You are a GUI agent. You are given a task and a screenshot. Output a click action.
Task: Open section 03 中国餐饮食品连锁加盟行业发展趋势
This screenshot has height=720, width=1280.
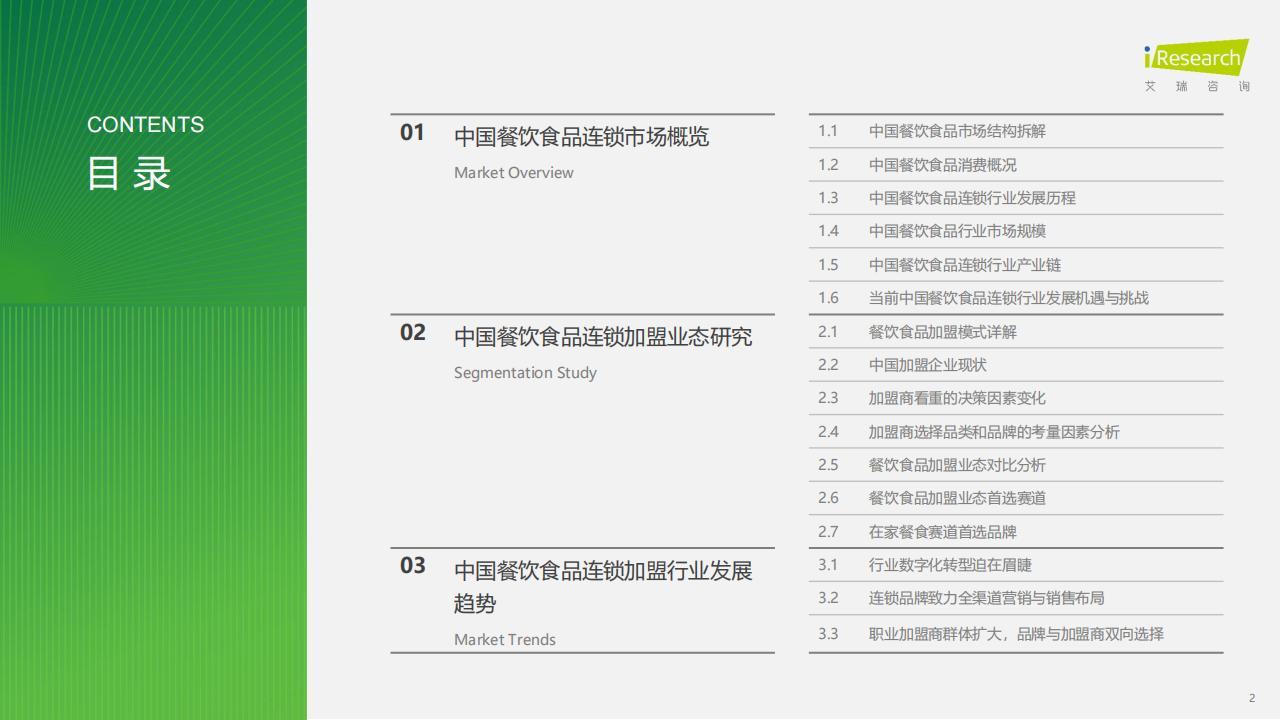tap(602, 586)
